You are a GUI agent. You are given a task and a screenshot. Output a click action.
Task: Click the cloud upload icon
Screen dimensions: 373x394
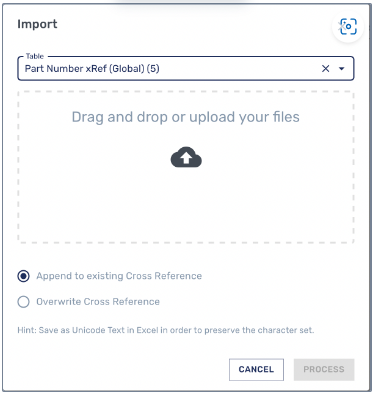point(186,157)
